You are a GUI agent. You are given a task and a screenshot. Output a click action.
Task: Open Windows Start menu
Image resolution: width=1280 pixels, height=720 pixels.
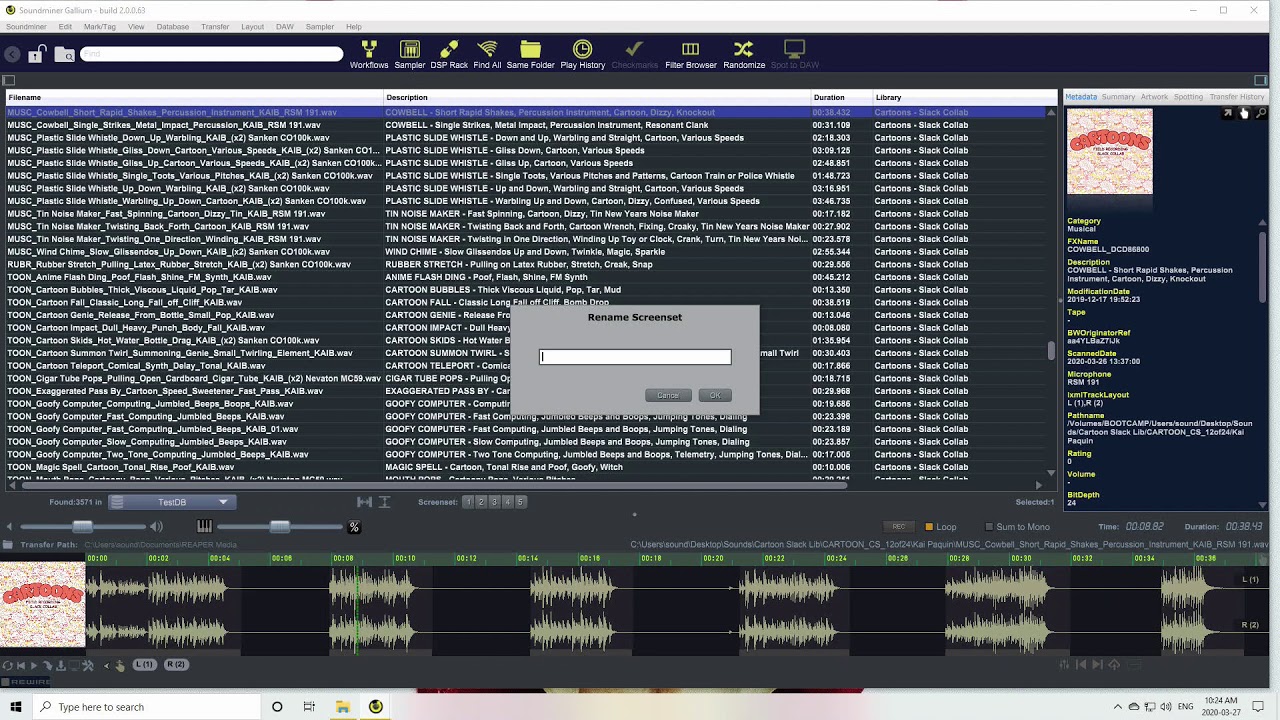pyautogui.click(x=15, y=707)
